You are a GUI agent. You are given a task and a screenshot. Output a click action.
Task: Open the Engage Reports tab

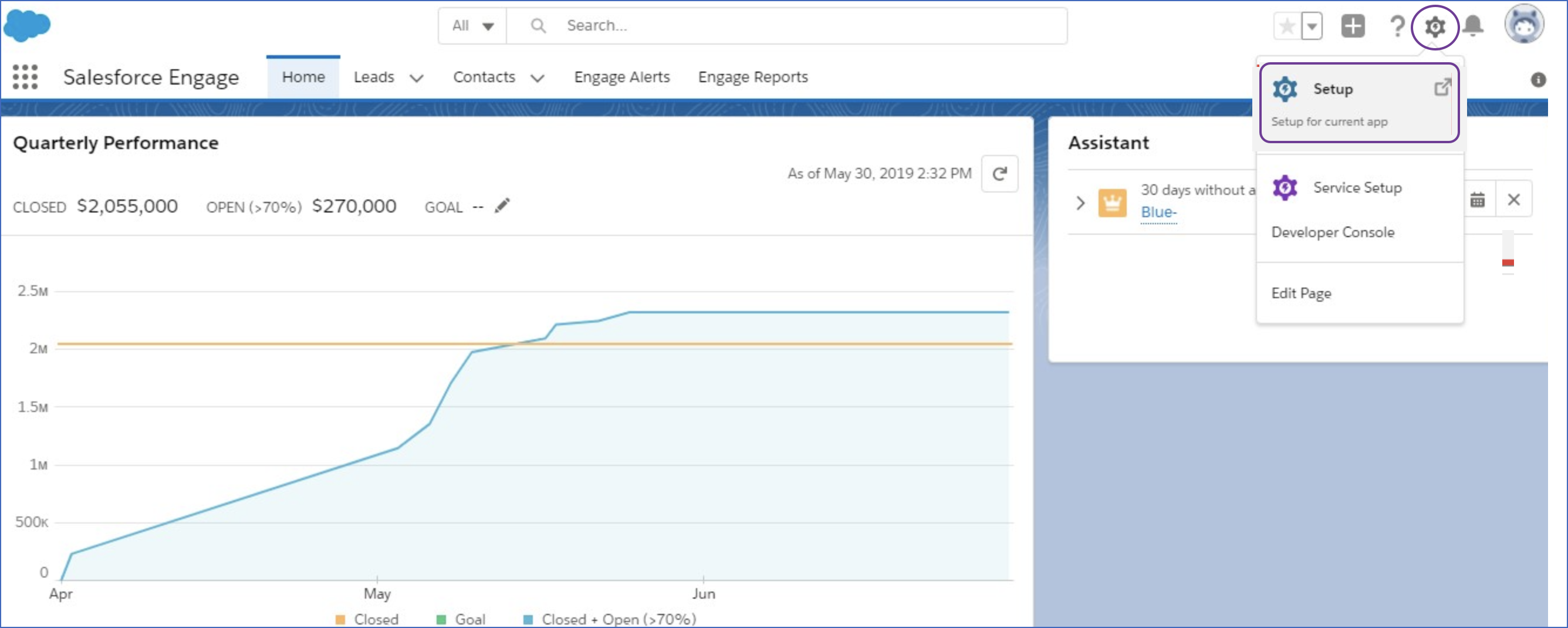(753, 77)
